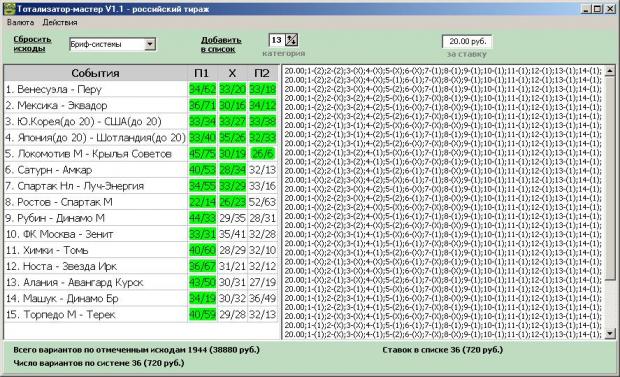620x377 pixels.
Task: Click the category 13 spinner arrows
Action: (291, 40)
